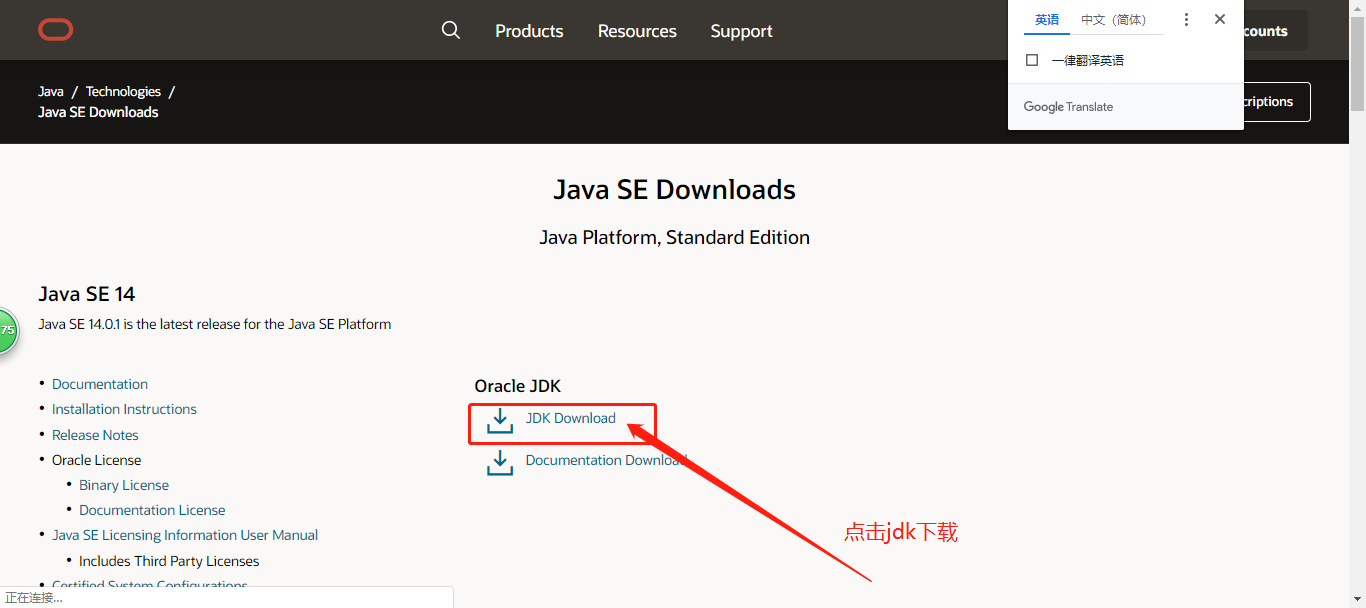Click the Java SE 14.0.1 latest release text
Viewport: 1366px width, 608px height.
[215, 324]
